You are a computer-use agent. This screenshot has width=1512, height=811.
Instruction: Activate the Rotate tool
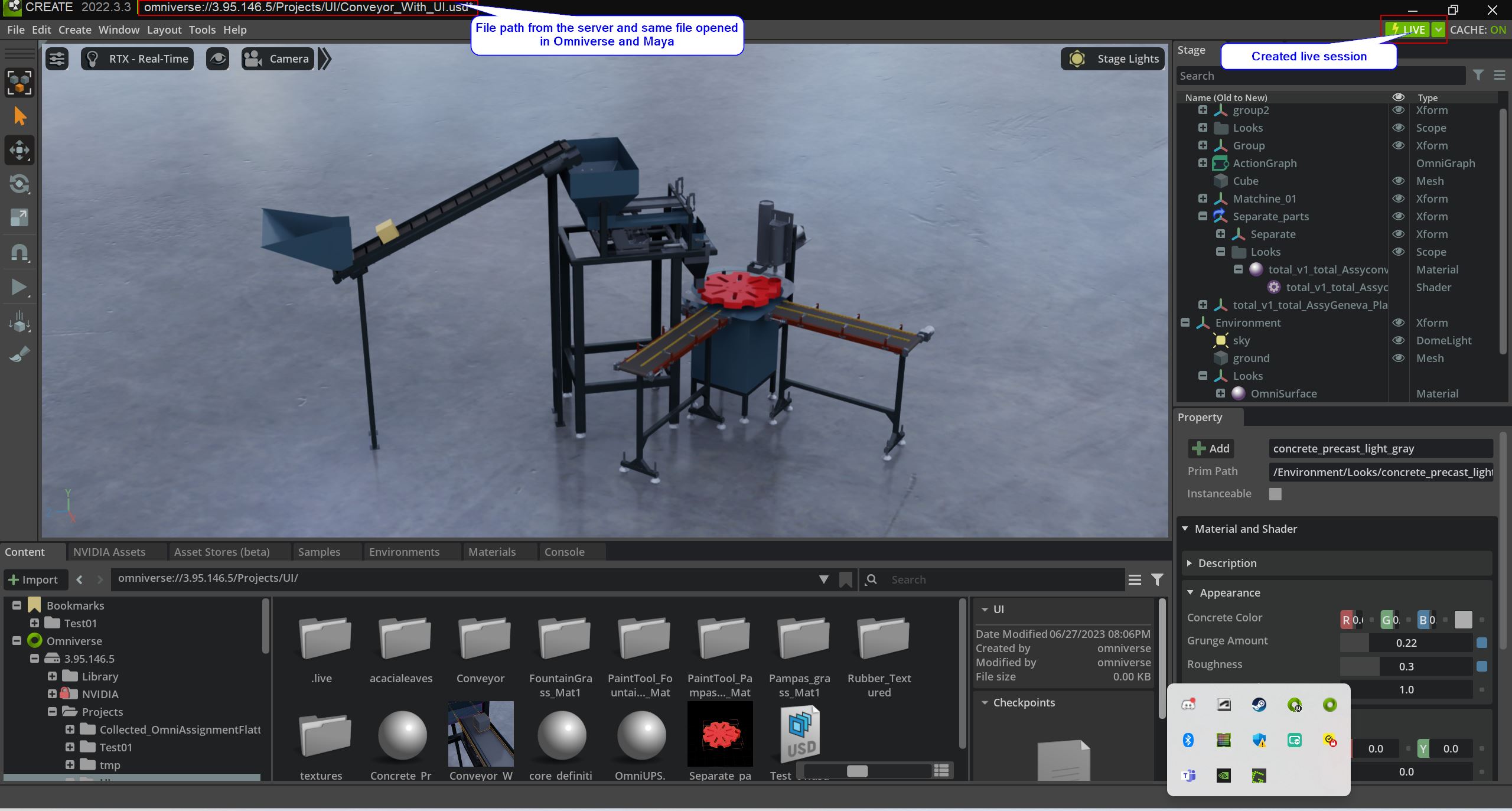[x=19, y=184]
